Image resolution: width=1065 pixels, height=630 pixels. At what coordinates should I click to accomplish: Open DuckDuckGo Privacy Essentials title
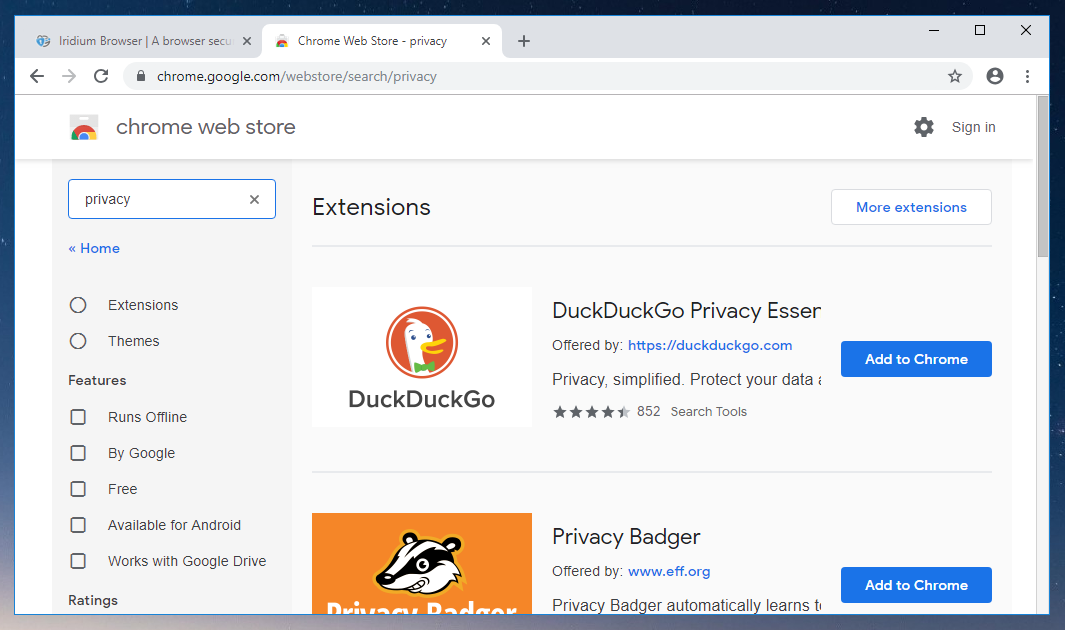pyautogui.click(x=686, y=310)
